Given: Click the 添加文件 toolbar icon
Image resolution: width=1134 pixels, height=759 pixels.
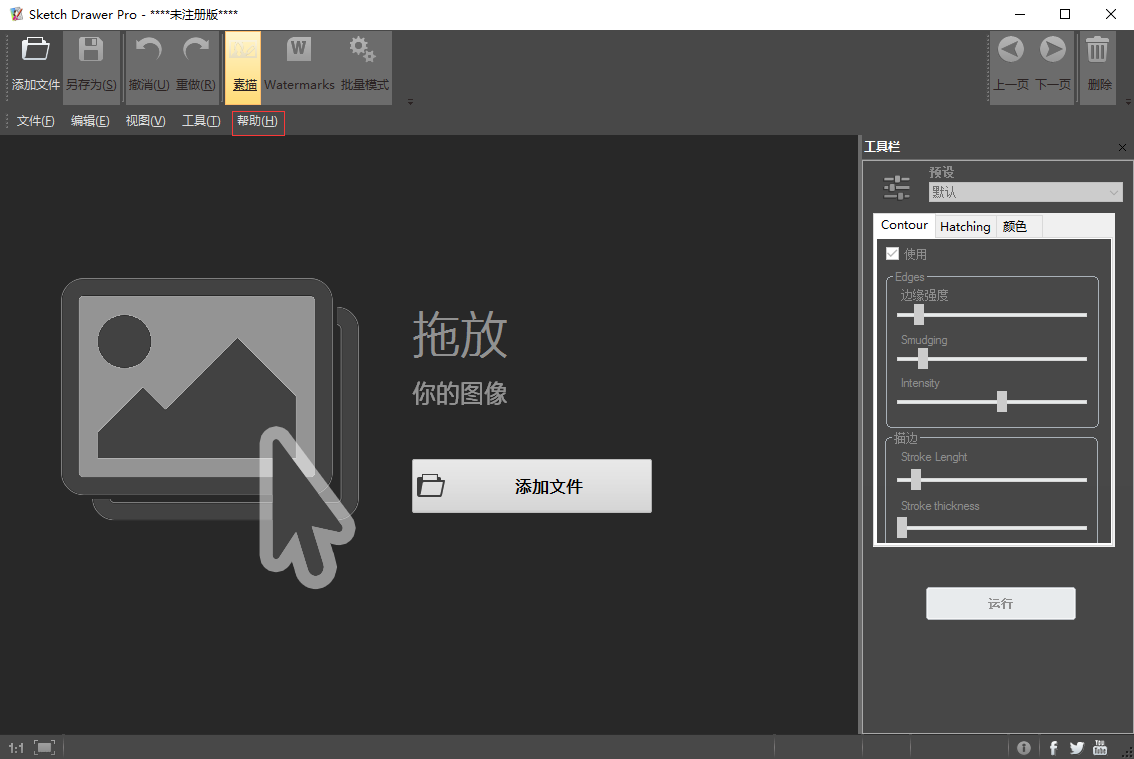Looking at the screenshot, I should 35,60.
